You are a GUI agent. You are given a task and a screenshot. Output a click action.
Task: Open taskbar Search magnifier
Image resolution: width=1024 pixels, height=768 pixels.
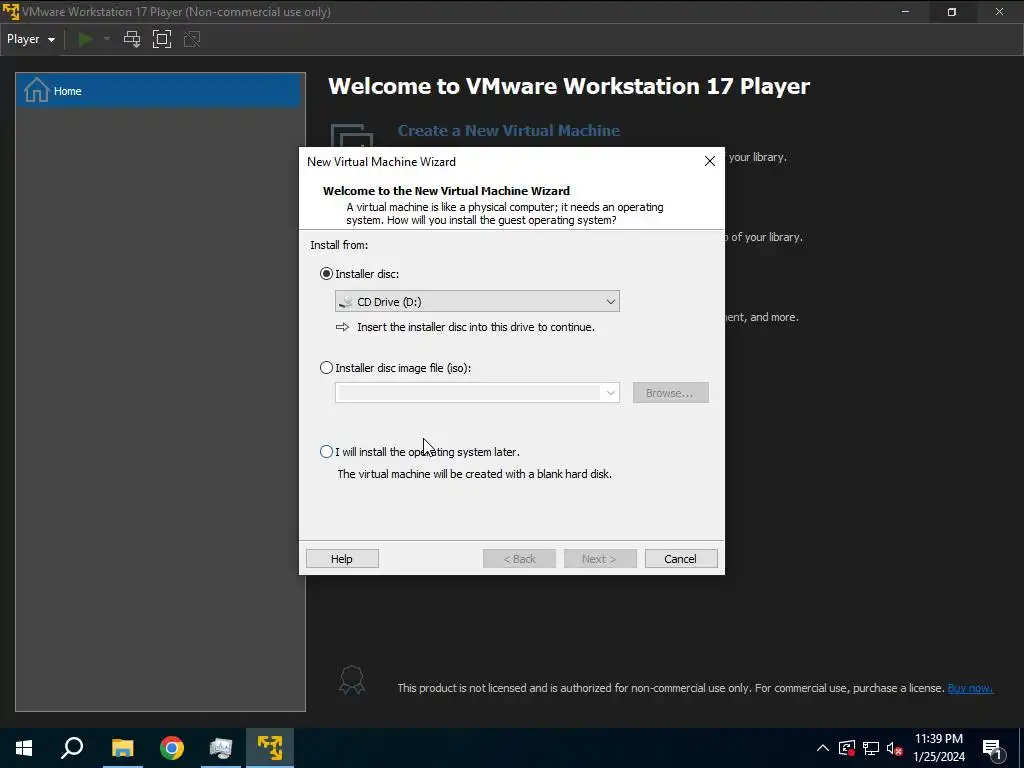coord(72,748)
